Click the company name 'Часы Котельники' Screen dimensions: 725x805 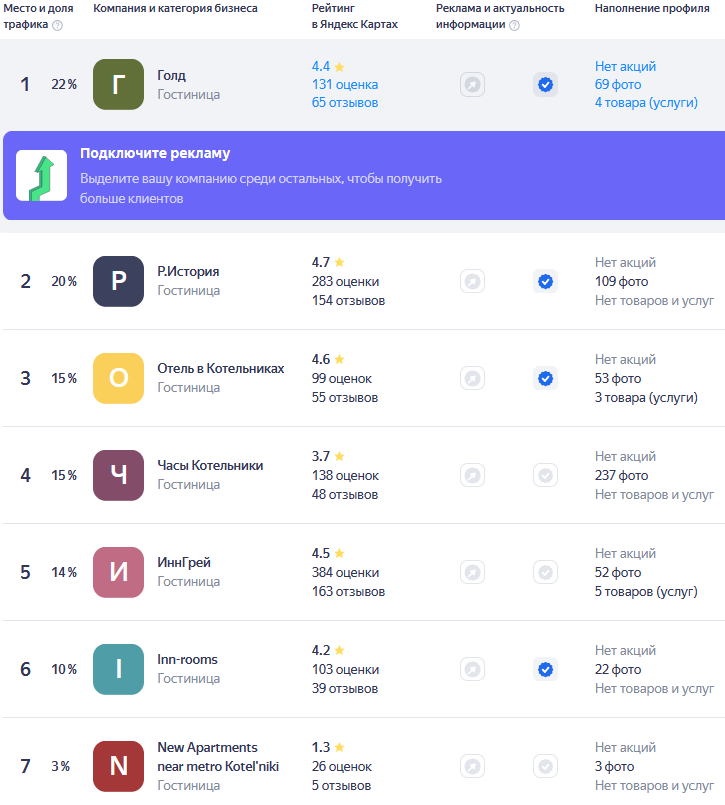(x=210, y=466)
